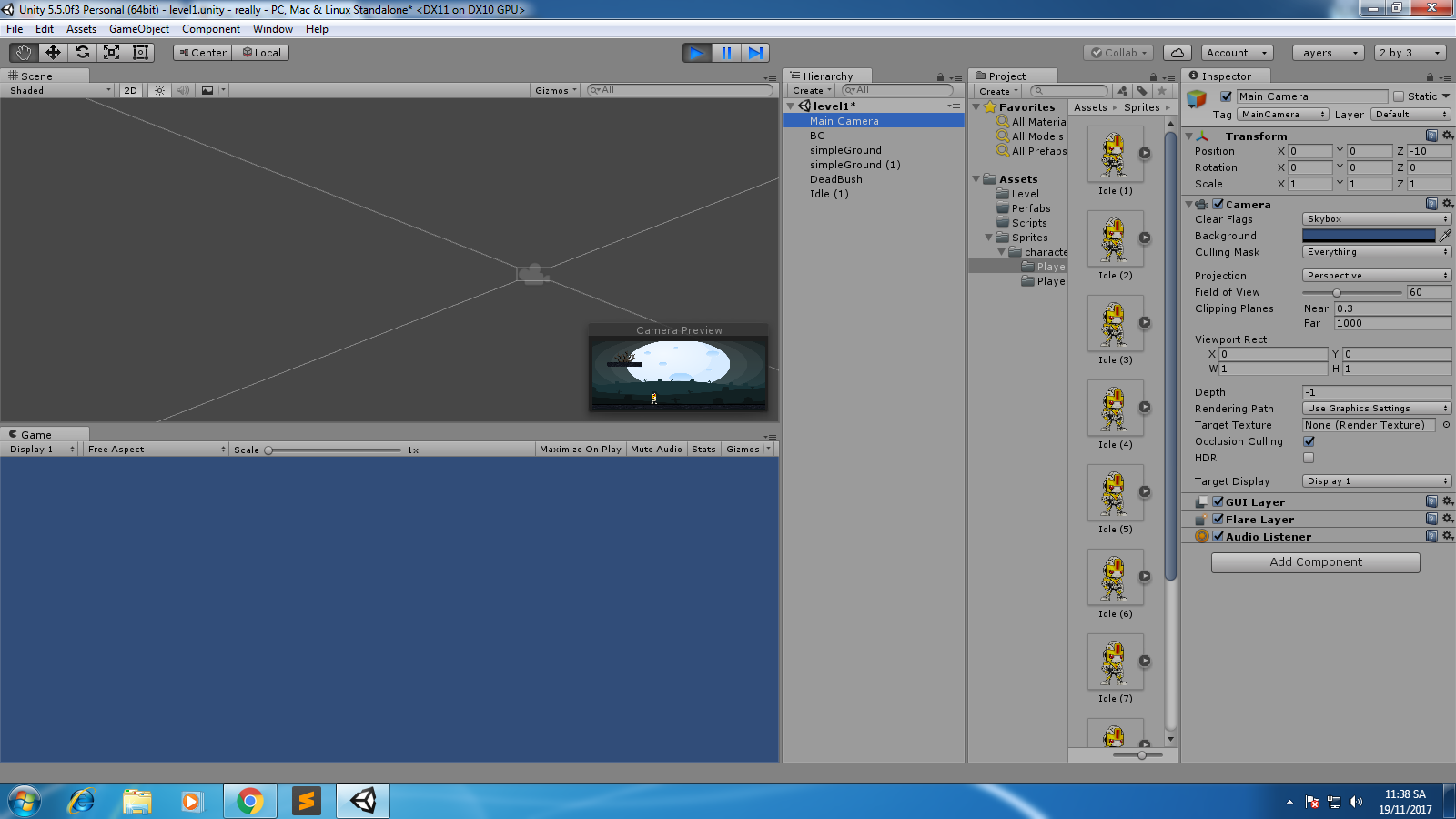Select the Hand tool in toolbar

click(24, 53)
